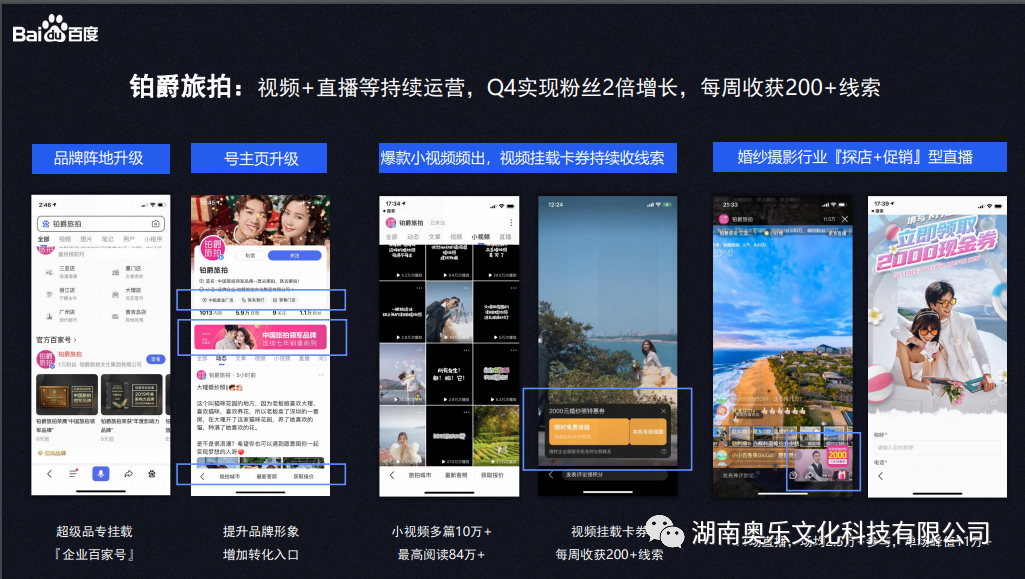Image resolution: width=1025 pixels, height=579 pixels.
Task: Expand the 官方百家号 section arrow
Action: [x=75, y=340]
